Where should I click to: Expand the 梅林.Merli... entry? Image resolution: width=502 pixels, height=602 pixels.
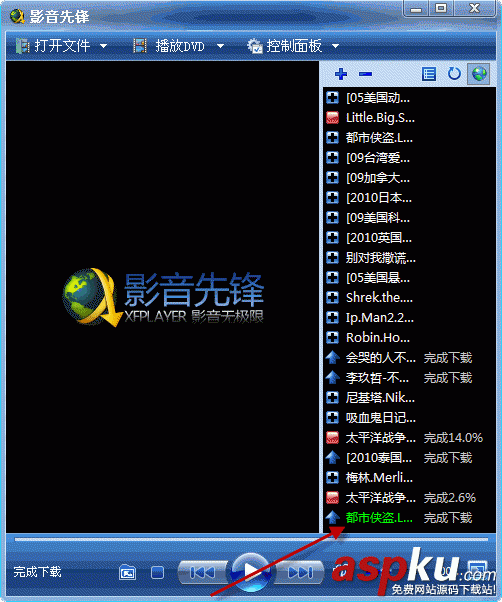[x=332, y=477]
